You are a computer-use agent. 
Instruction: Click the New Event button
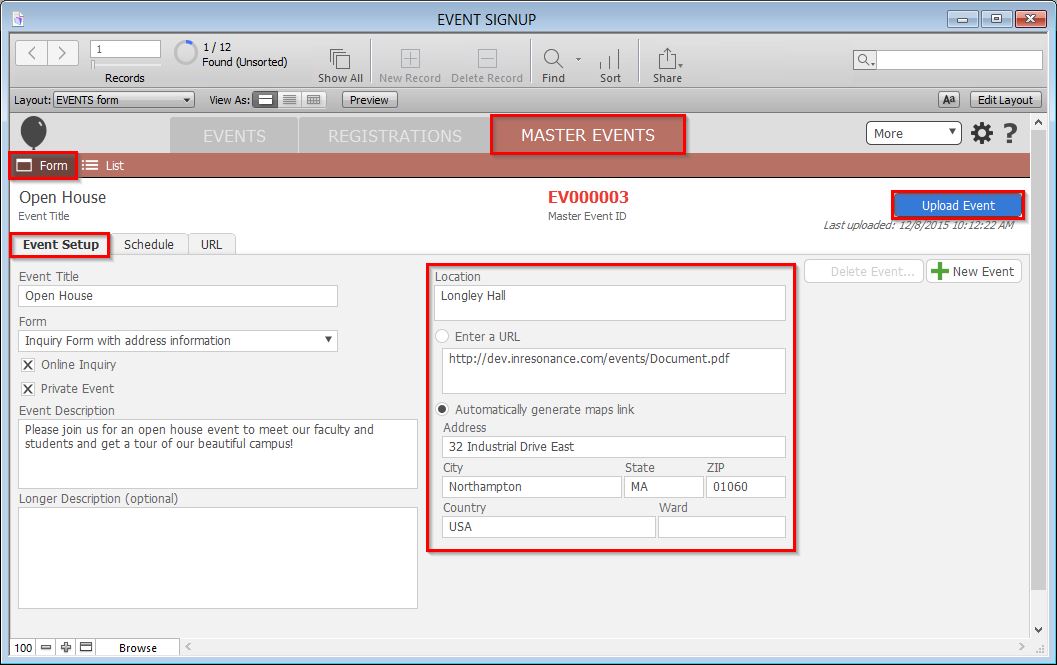tap(973, 272)
